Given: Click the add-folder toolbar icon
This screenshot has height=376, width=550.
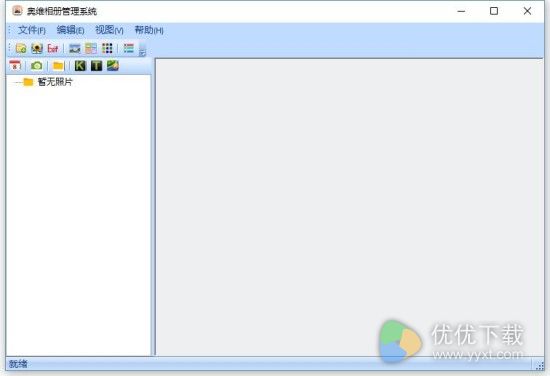Looking at the screenshot, I should [21, 48].
